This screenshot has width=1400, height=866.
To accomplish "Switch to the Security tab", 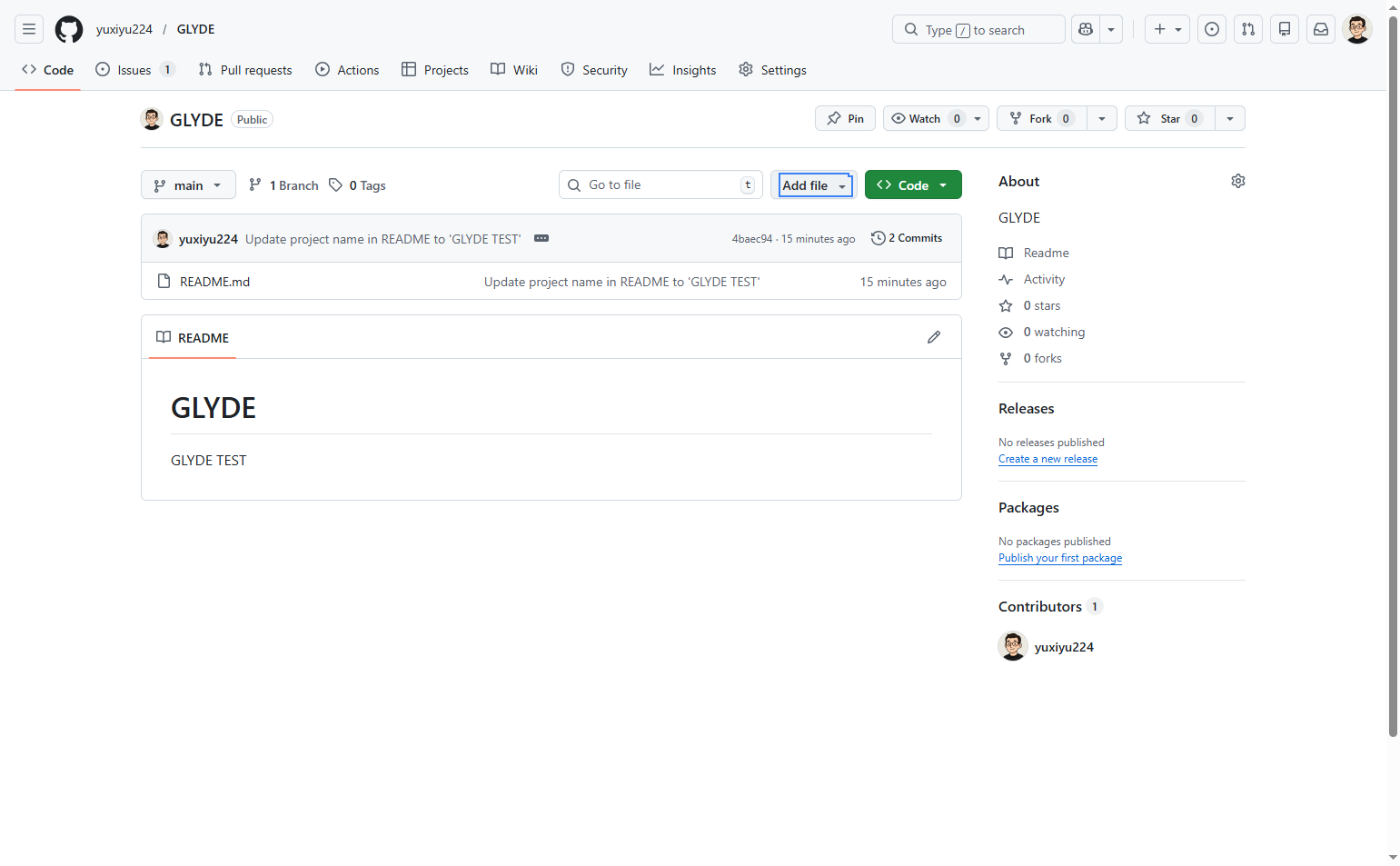I will (594, 70).
